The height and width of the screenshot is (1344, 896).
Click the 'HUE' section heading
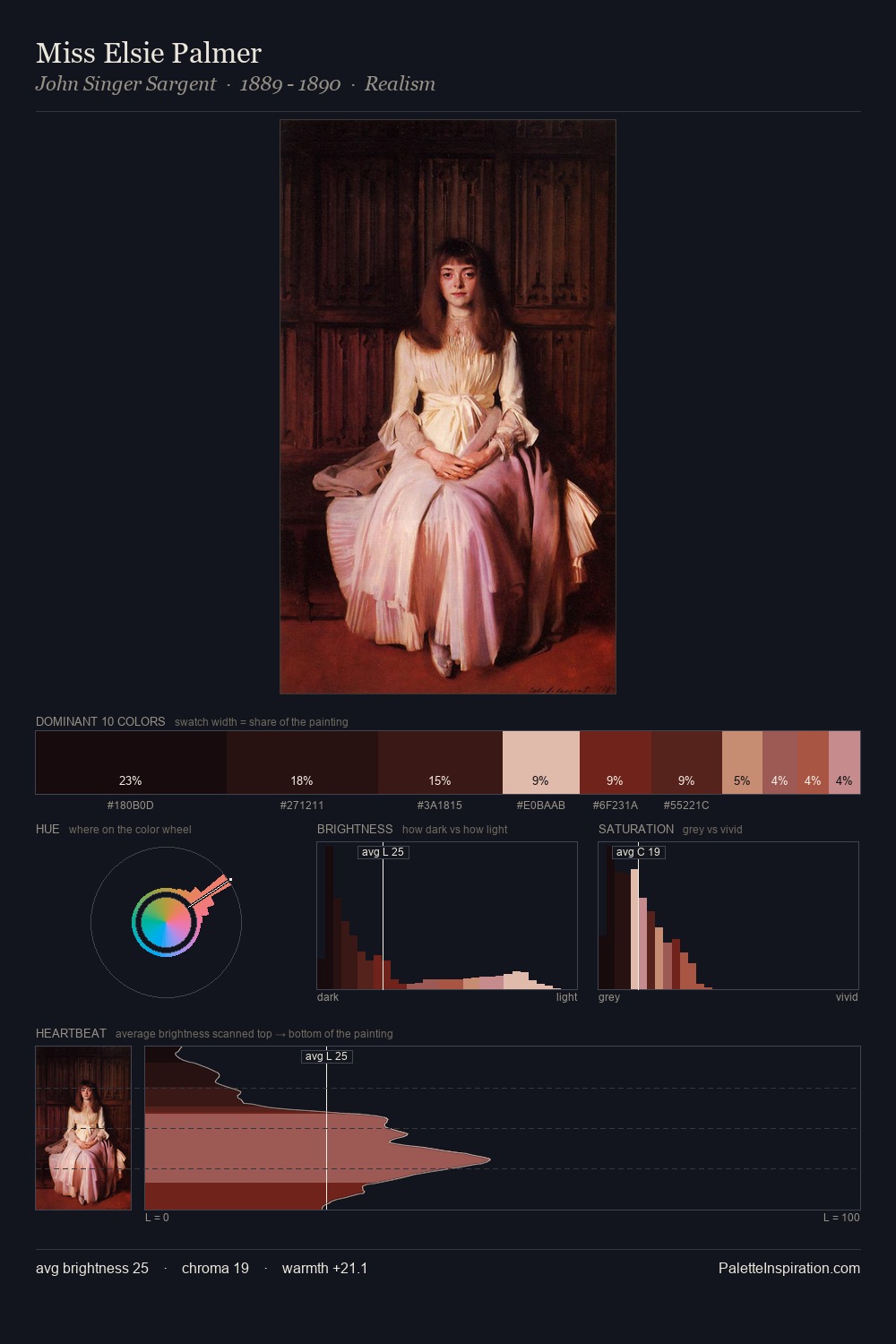point(47,829)
